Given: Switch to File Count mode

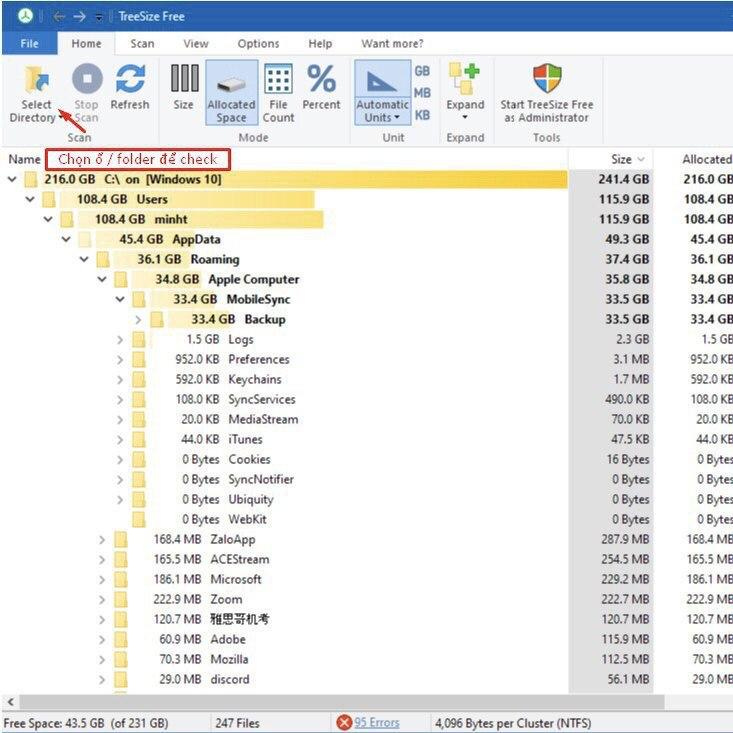Looking at the screenshot, I should pyautogui.click(x=278, y=93).
